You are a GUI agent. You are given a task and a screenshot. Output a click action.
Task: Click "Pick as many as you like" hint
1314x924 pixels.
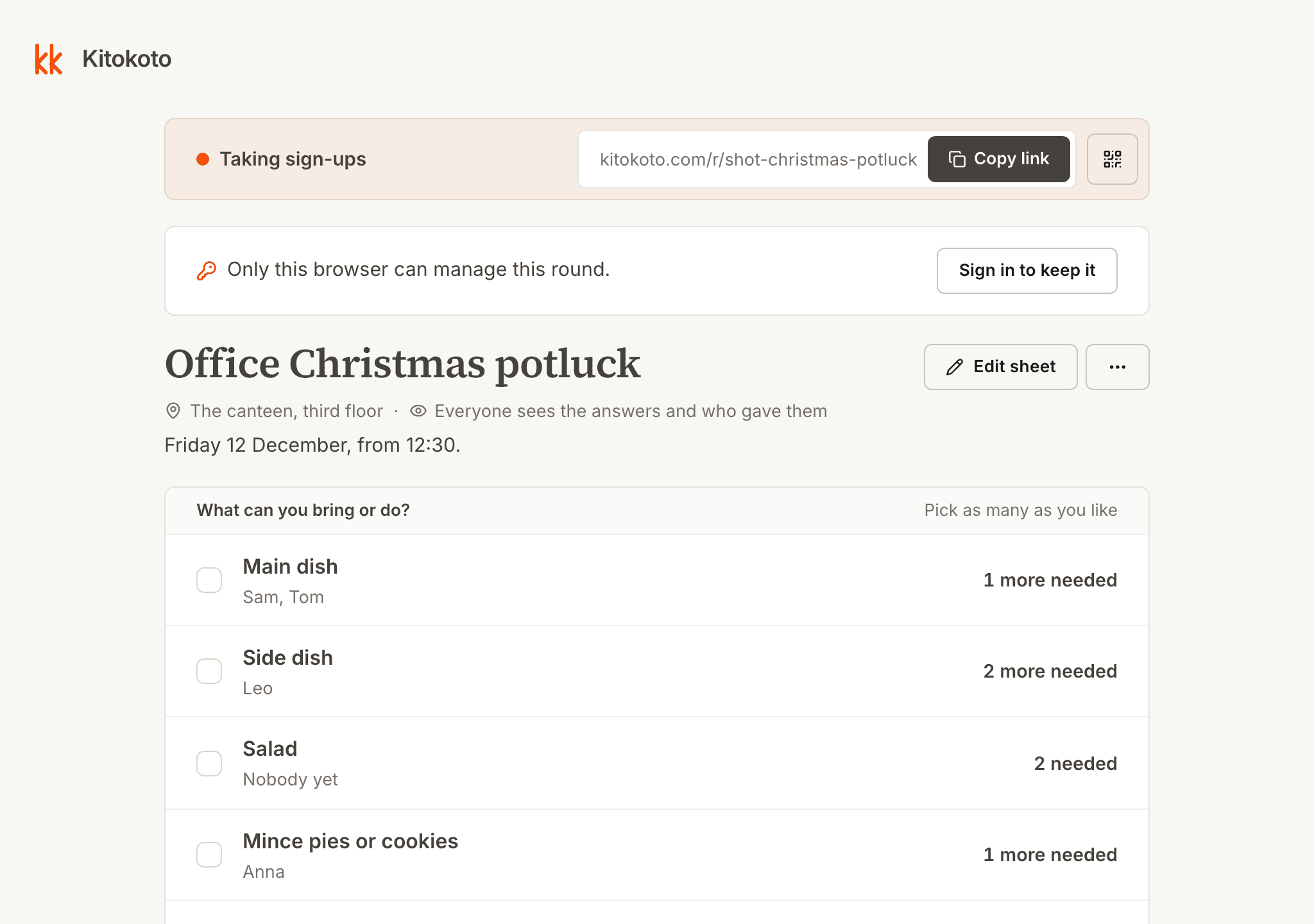click(x=1020, y=510)
